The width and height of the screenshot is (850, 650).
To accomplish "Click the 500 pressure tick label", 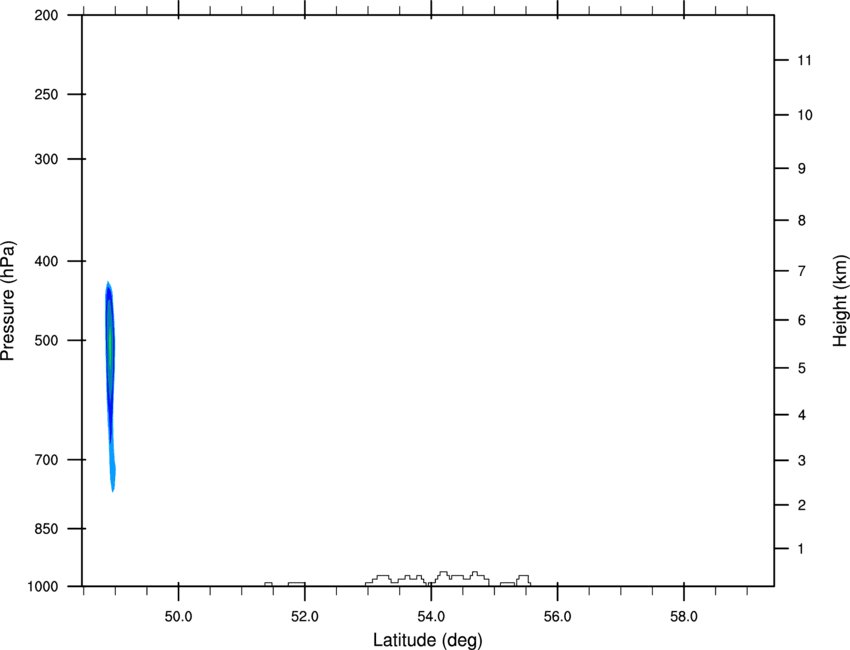I will click(x=46, y=340).
